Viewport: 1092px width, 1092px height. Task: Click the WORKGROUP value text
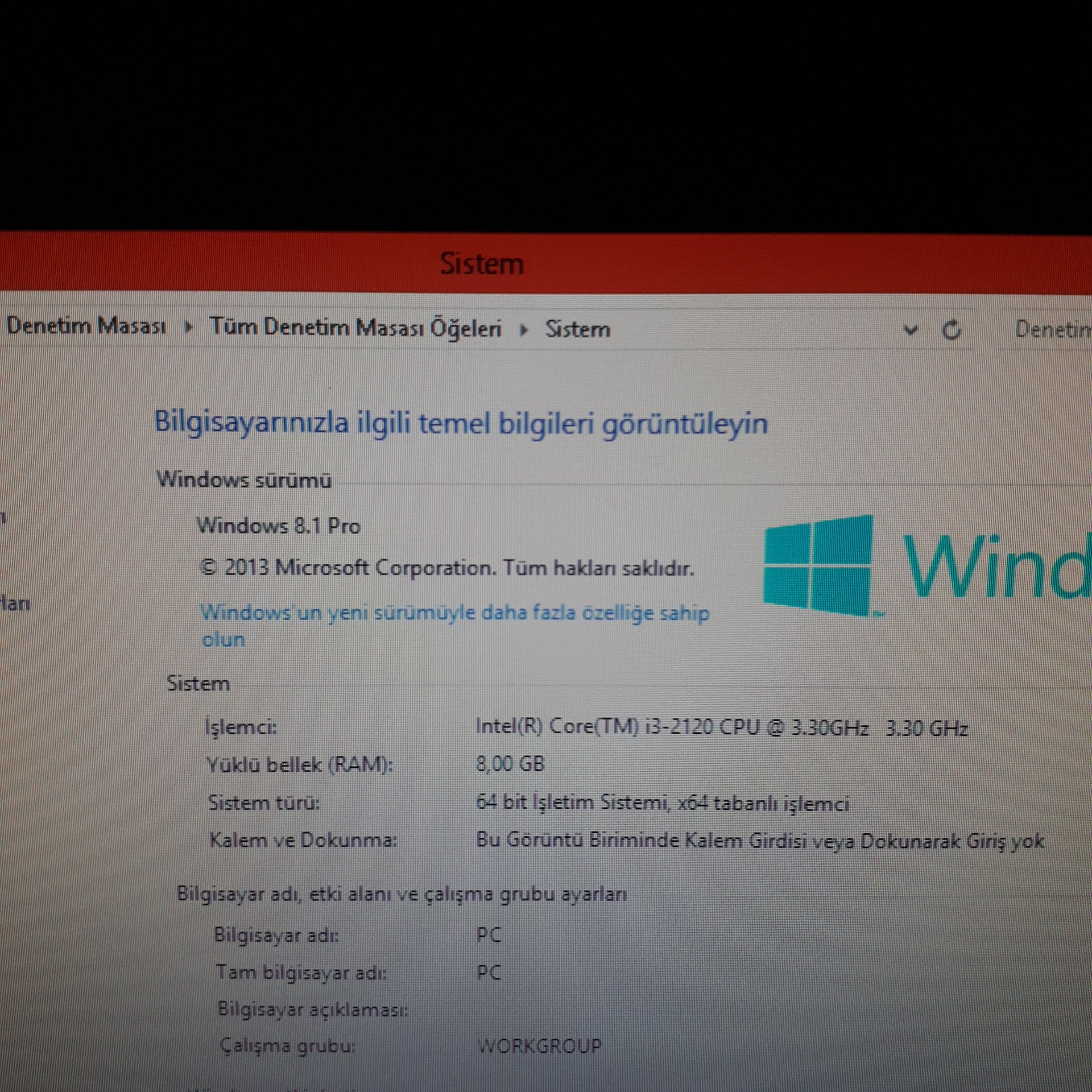[x=539, y=1046]
